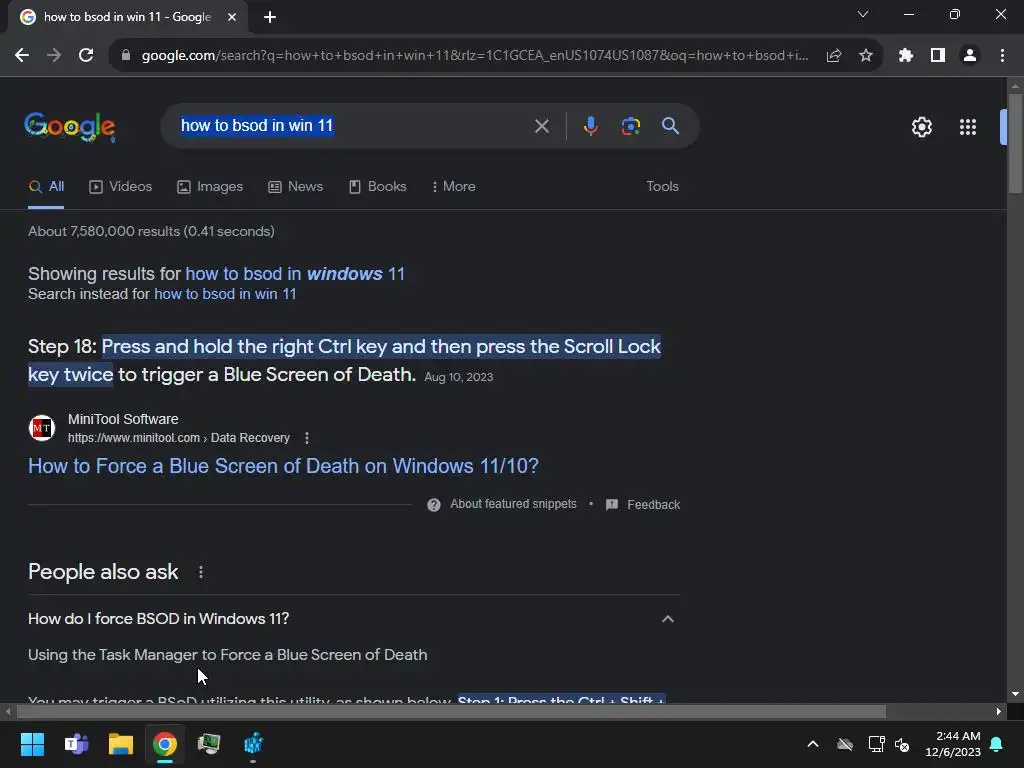Open the notification bell in the taskbar
The height and width of the screenshot is (768, 1024).
(x=997, y=744)
